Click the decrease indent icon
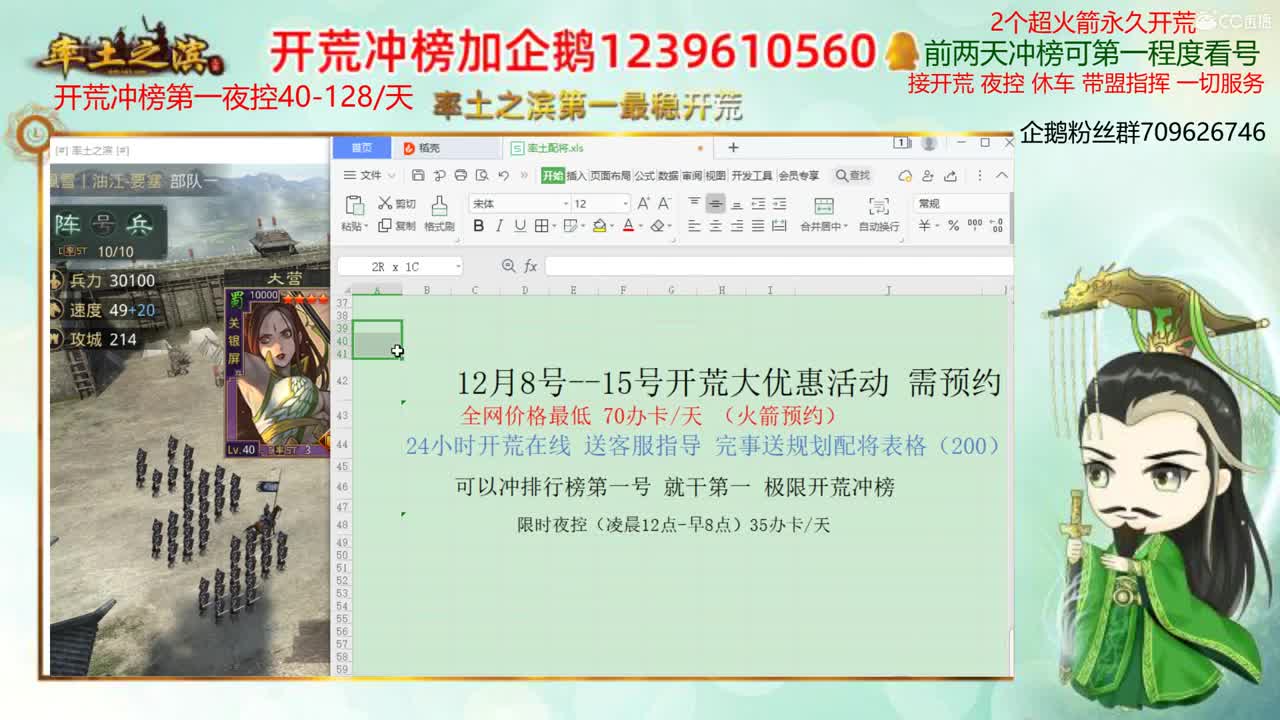The height and width of the screenshot is (720, 1280). coord(758,204)
